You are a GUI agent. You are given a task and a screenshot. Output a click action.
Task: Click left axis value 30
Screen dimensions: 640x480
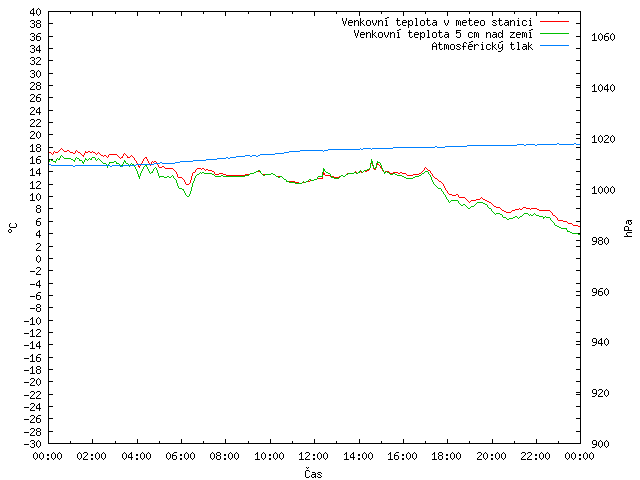[x=36, y=74]
